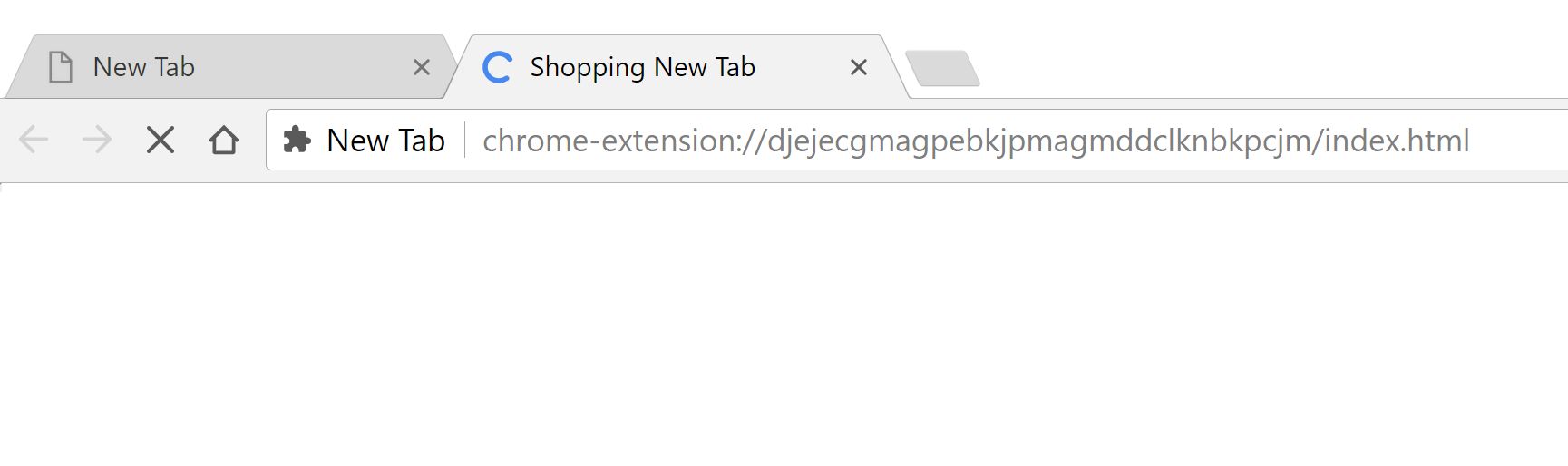This screenshot has height=466, width=1568.
Task: Click the back navigation arrow
Action: (34, 140)
